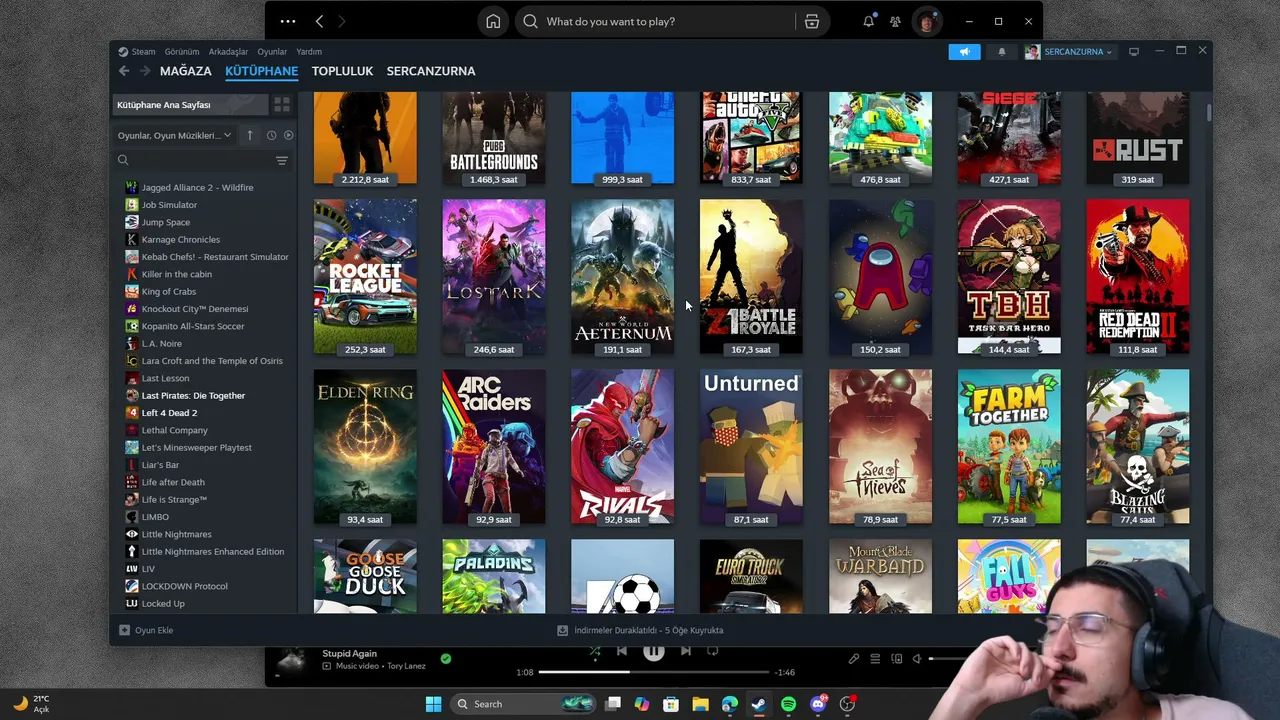Open the Steam menu
This screenshot has width=1280, height=720.
(x=137, y=52)
